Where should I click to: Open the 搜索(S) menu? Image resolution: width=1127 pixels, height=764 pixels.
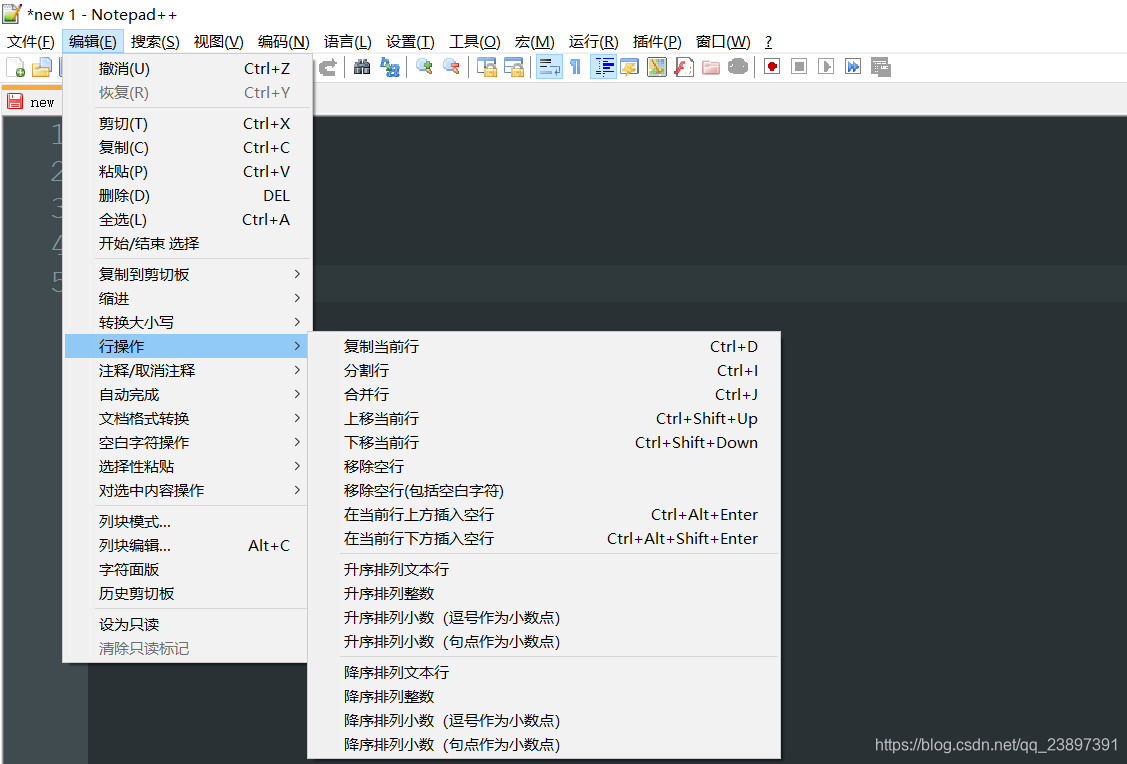click(x=155, y=42)
